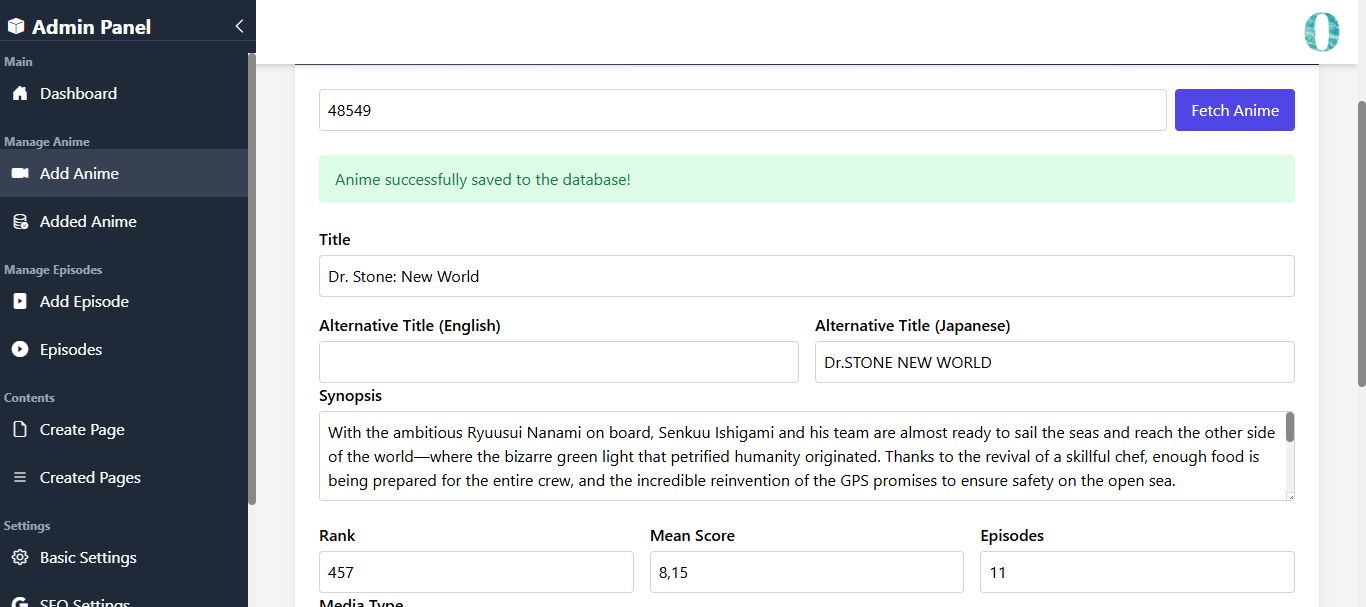This screenshot has width=1366, height=607.
Task: Click the Episodes play-circle icon
Action: (20, 349)
